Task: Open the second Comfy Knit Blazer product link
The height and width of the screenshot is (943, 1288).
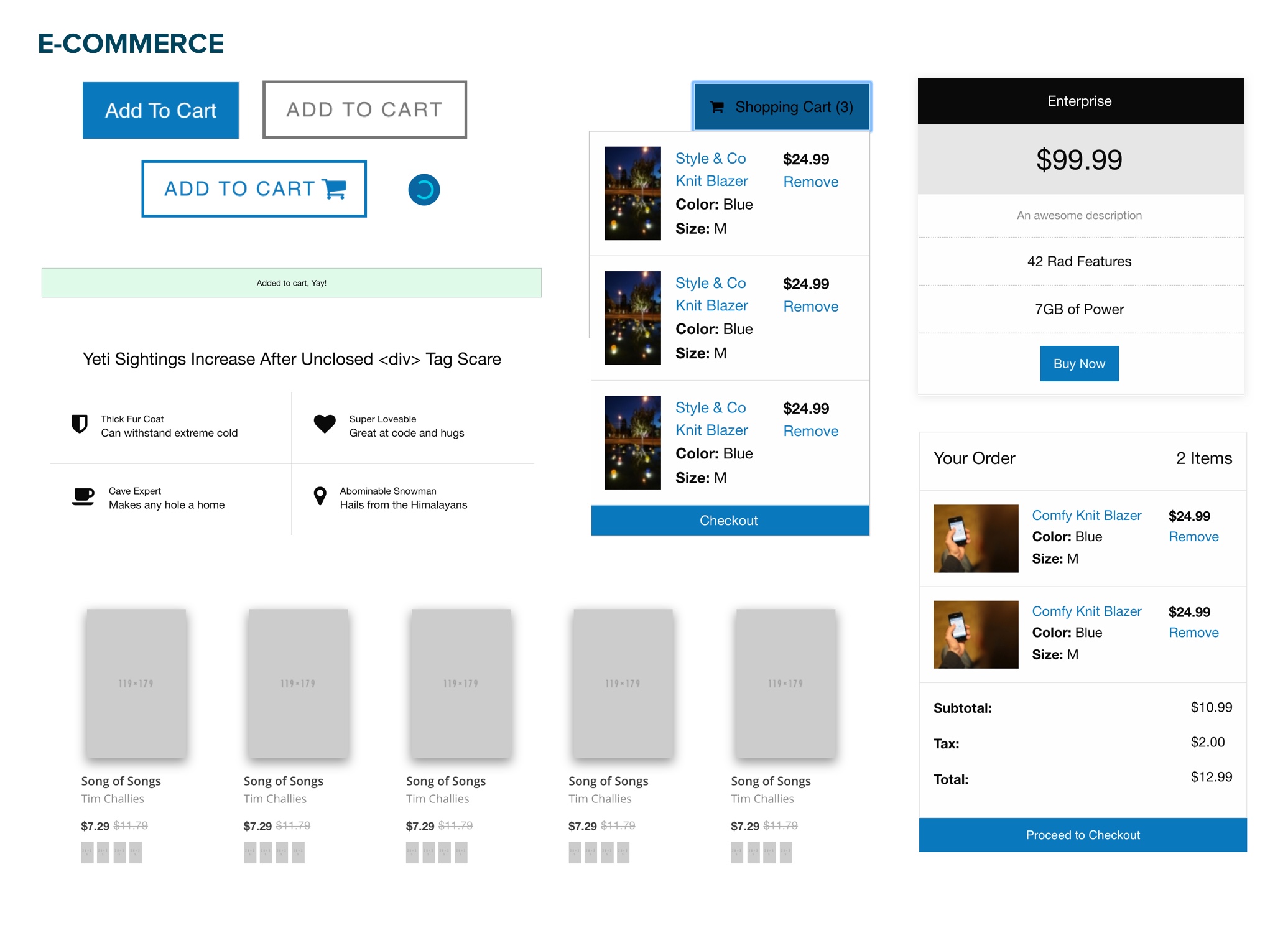Action: click(1086, 611)
